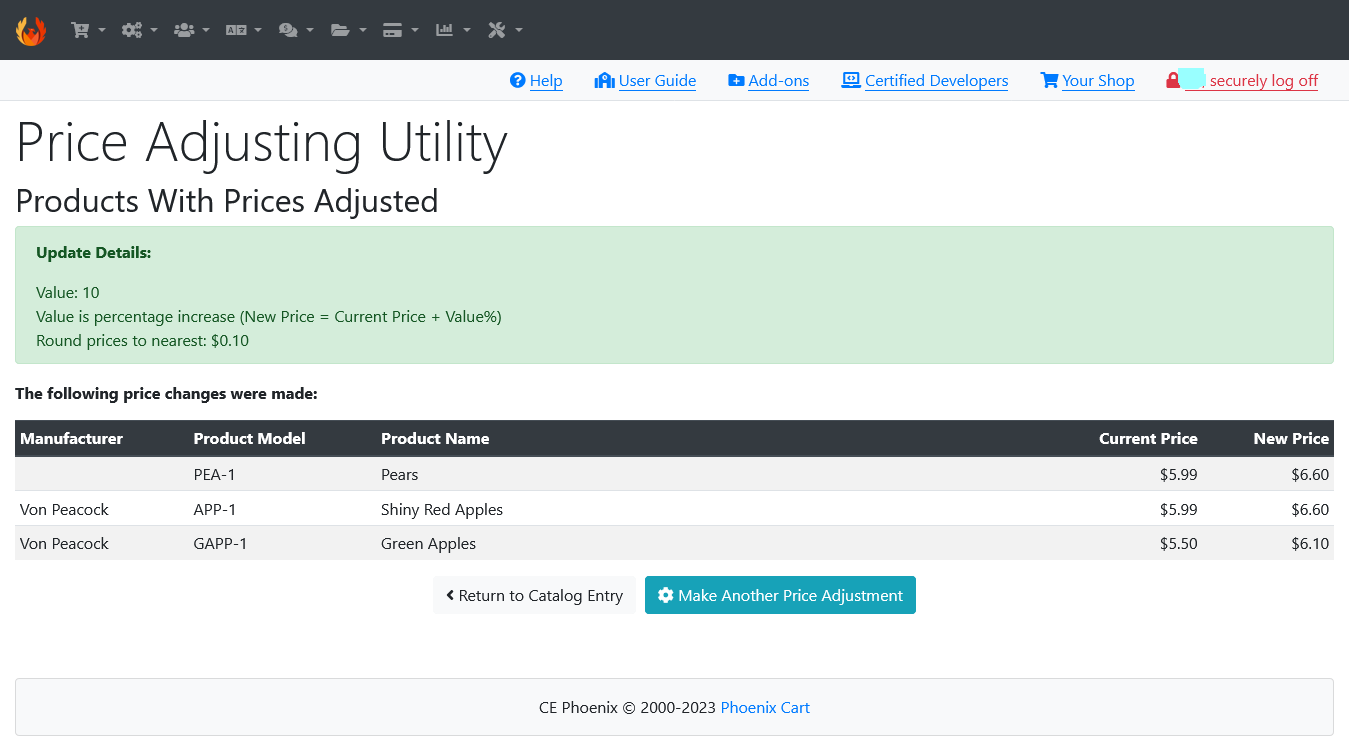Open the wrench and screwdriver tools menu

505,30
